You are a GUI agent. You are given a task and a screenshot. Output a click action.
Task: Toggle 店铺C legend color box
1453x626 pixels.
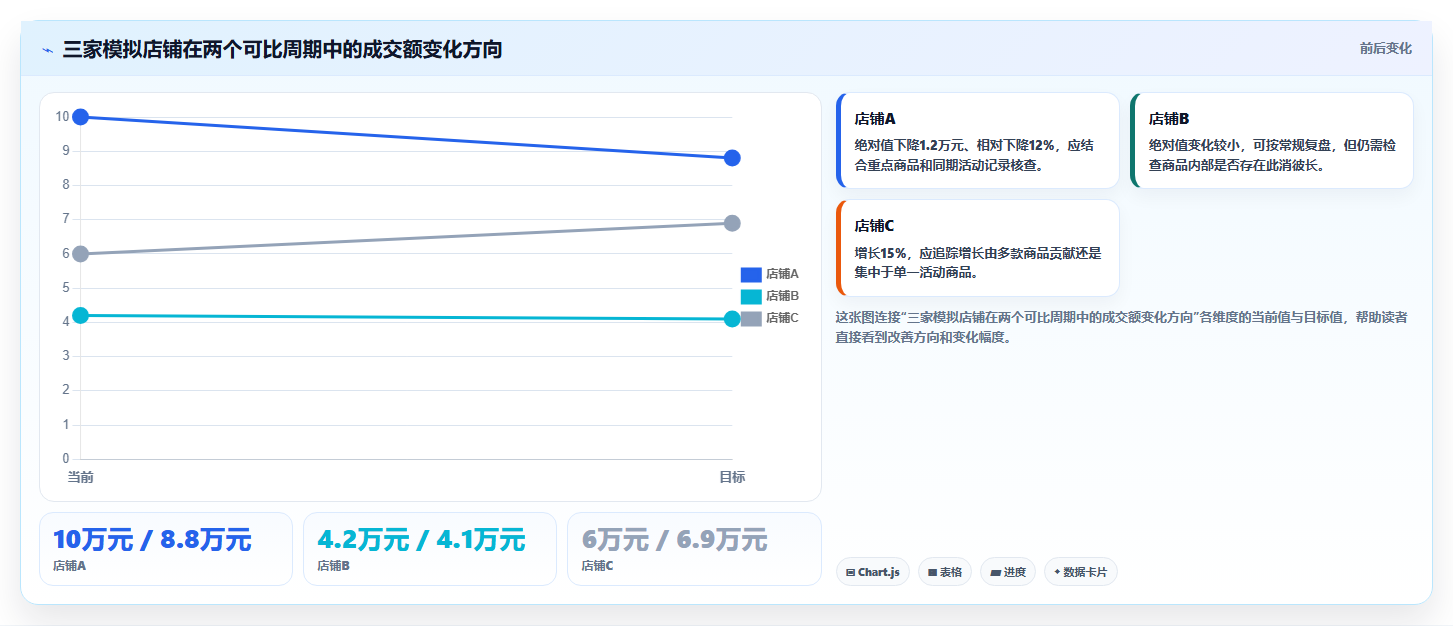point(751,318)
